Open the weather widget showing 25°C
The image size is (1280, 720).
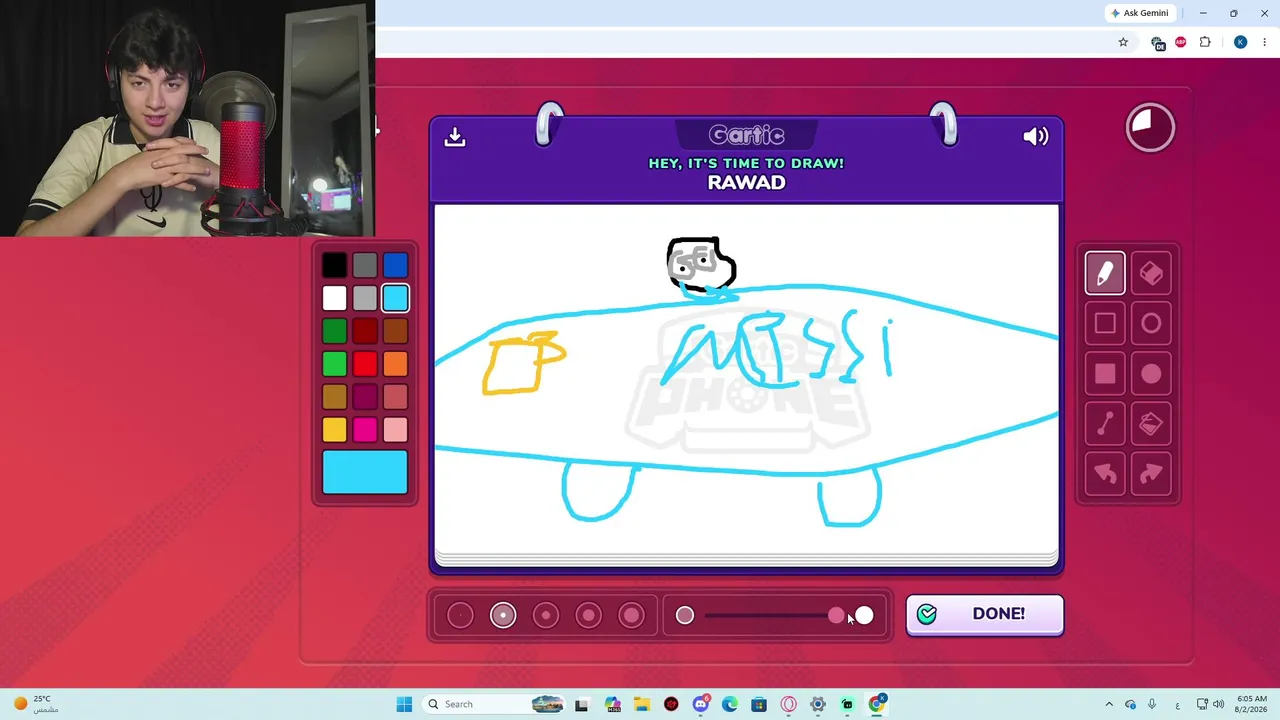click(x=34, y=704)
